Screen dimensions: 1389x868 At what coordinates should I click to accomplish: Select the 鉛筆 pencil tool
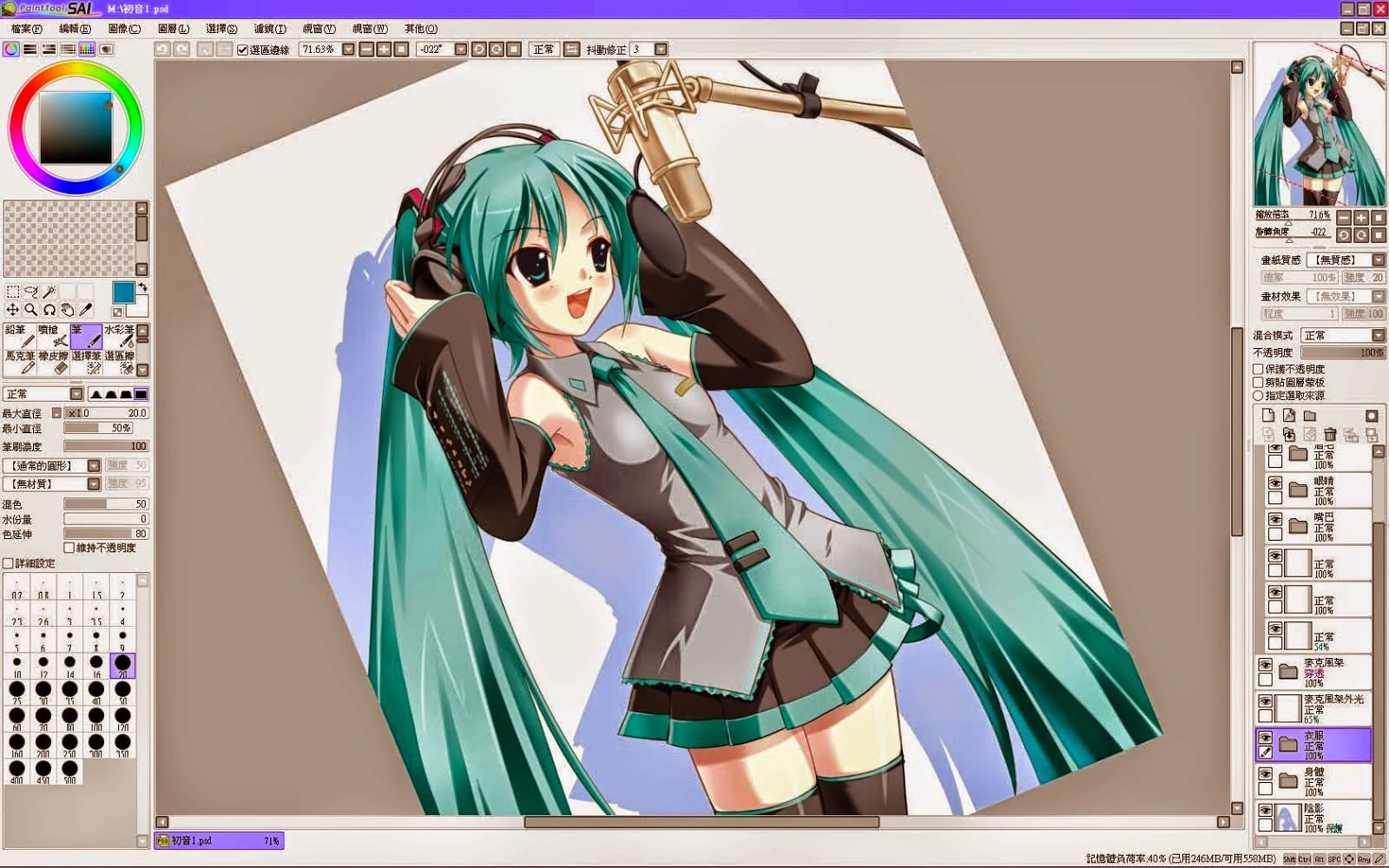tap(18, 337)
